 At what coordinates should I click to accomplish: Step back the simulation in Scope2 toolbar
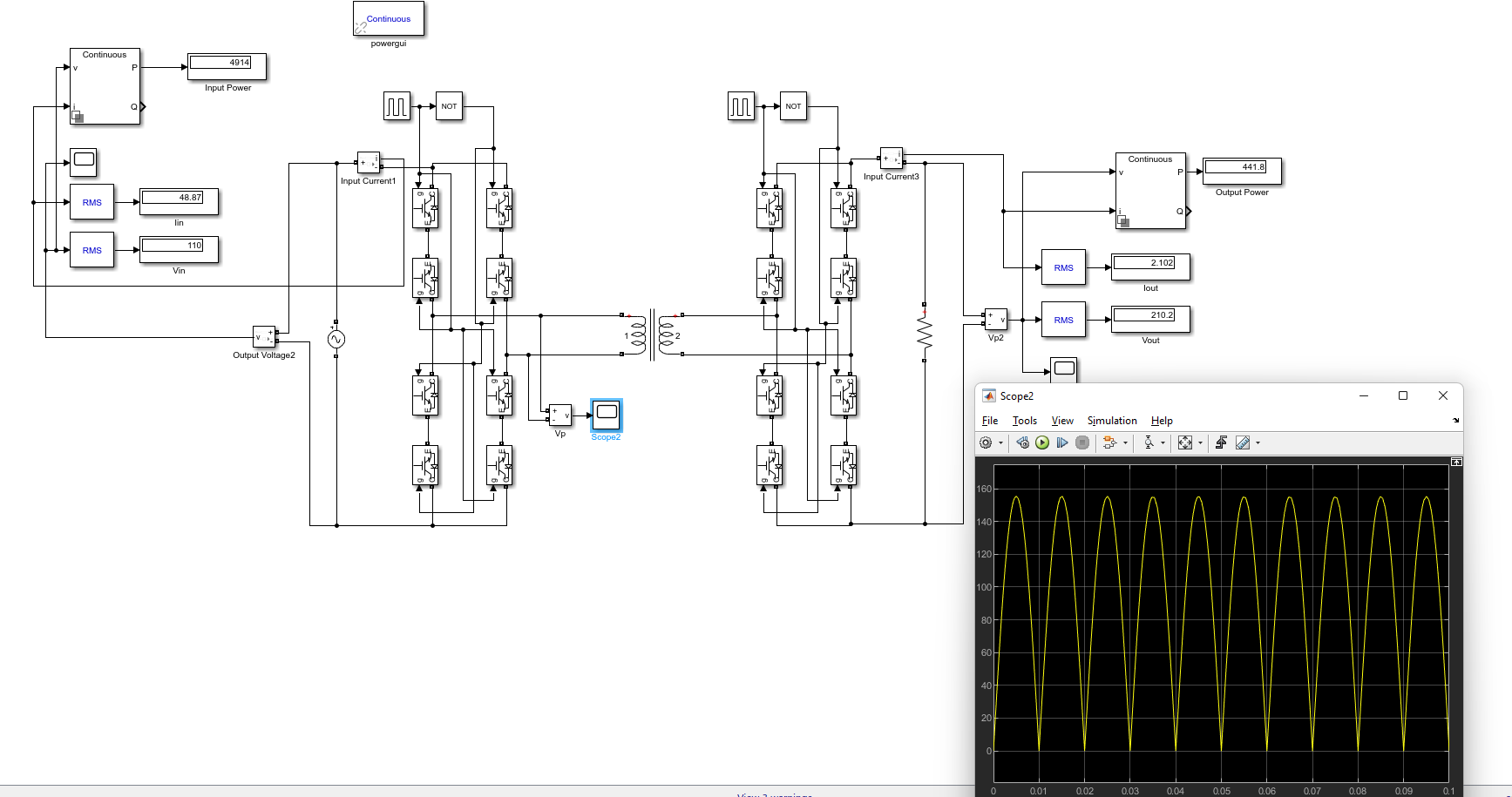tap(1022, 442)
